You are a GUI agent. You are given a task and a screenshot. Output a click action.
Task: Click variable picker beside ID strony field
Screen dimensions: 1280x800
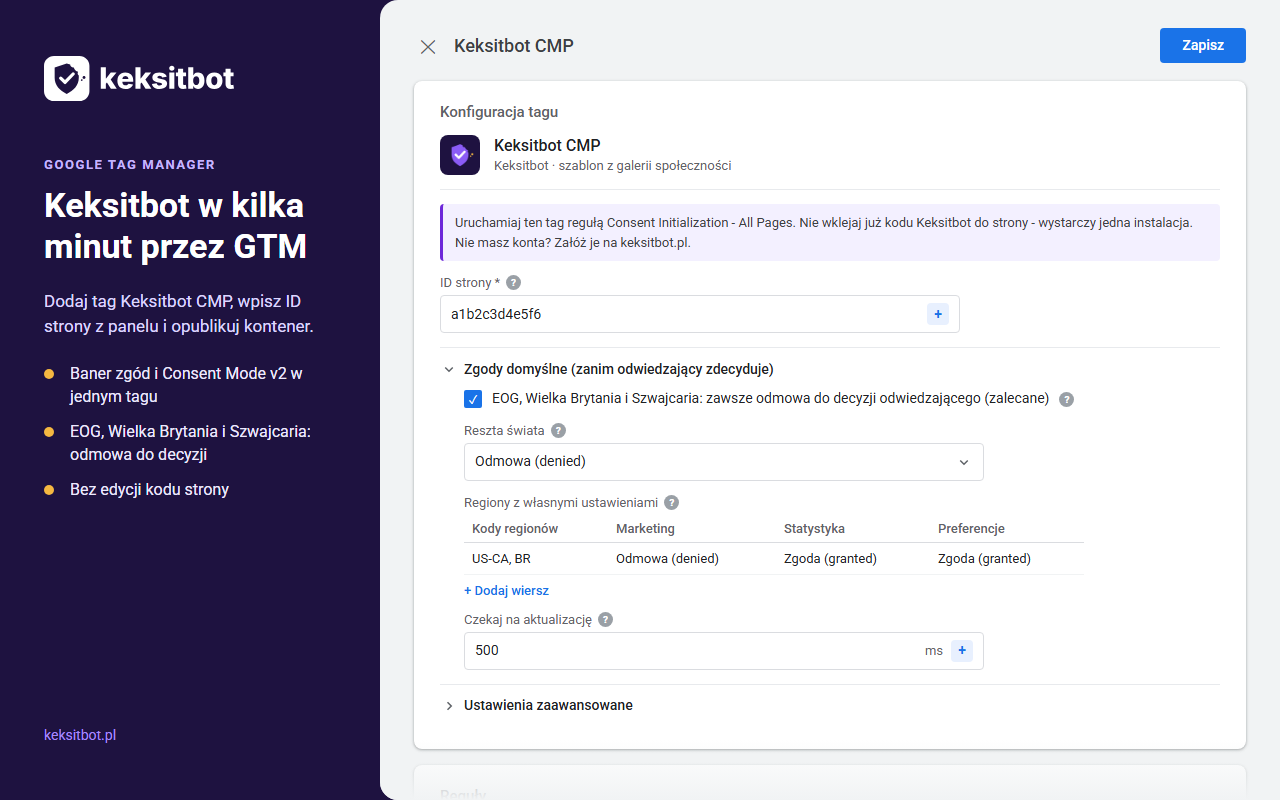[x=938, y=314]
